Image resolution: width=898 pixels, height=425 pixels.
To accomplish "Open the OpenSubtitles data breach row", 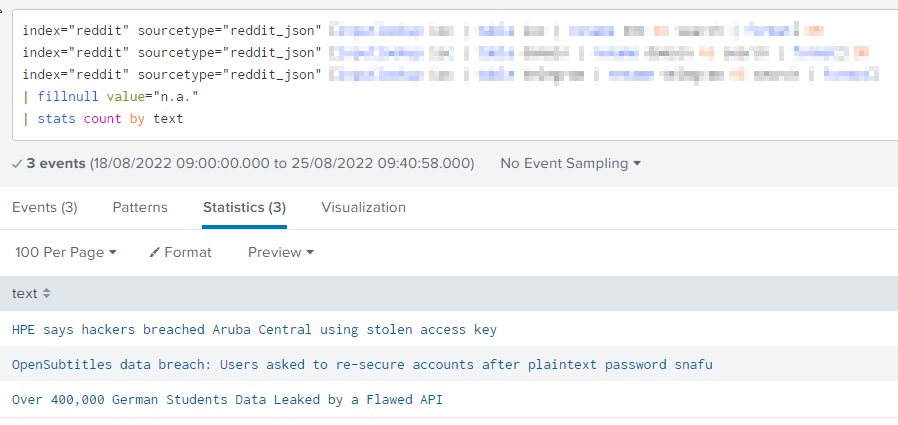I will (362, 364).
